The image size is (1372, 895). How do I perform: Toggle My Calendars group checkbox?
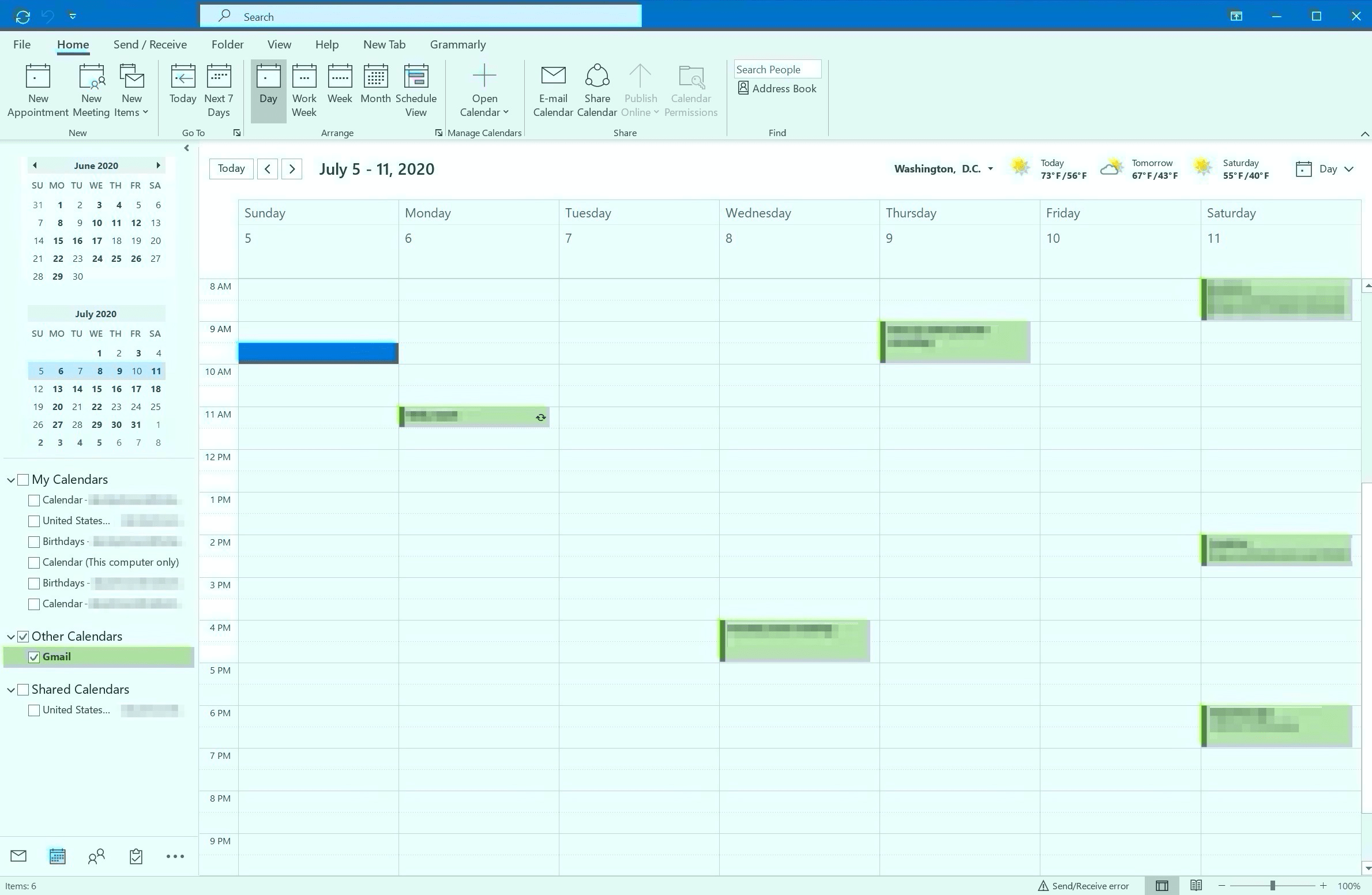[x=23, y=480]
